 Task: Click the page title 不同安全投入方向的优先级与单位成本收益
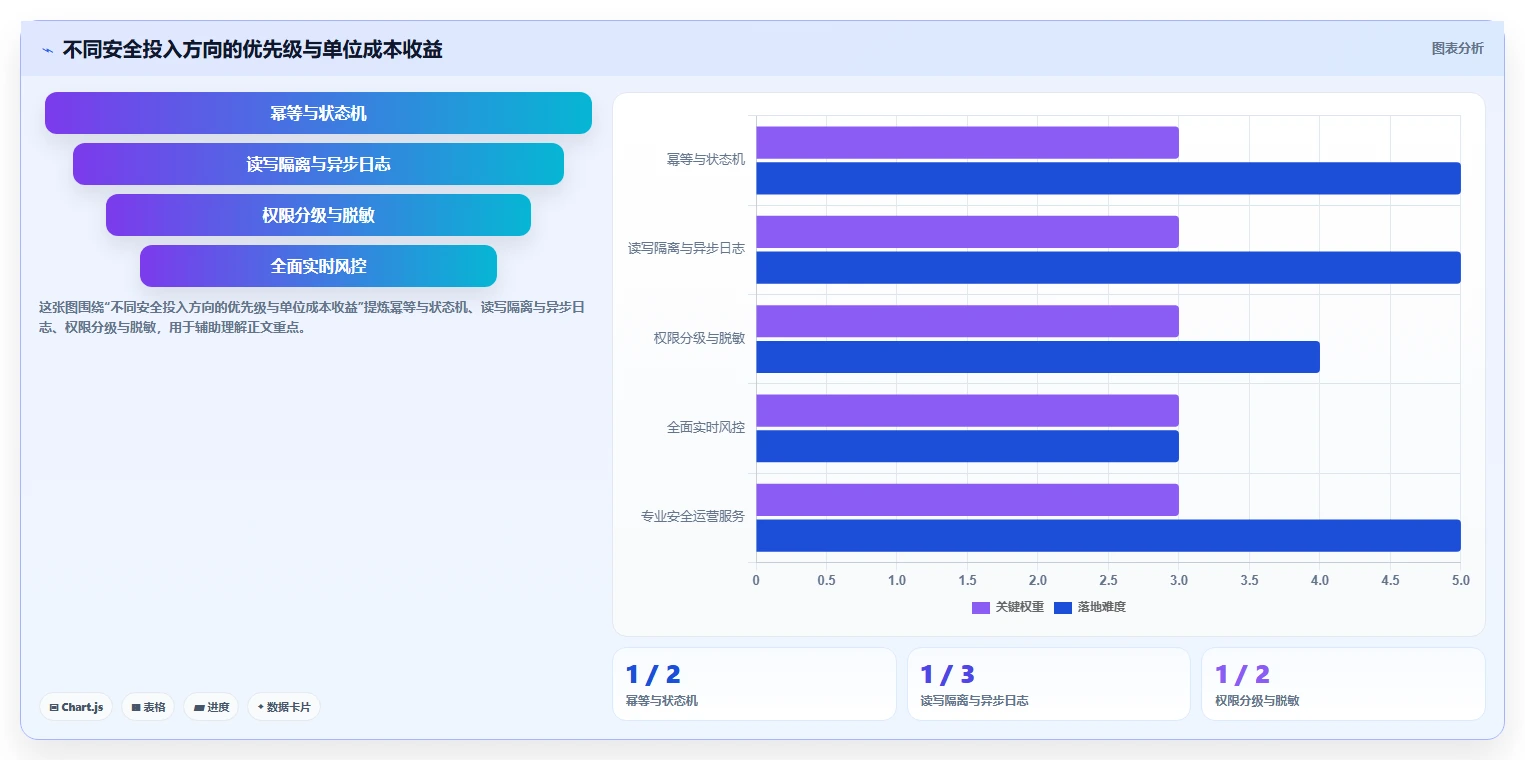(252, 49)
